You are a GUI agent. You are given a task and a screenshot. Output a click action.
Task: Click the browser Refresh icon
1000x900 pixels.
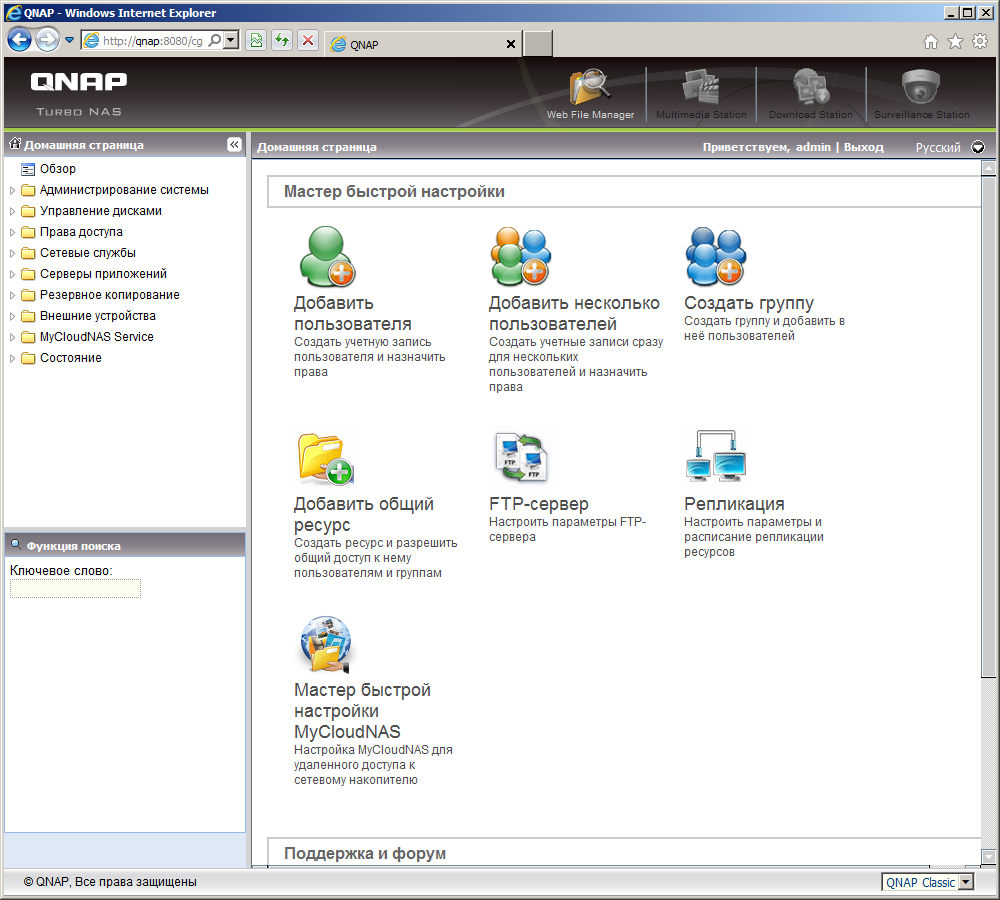(x=282, y=41)
